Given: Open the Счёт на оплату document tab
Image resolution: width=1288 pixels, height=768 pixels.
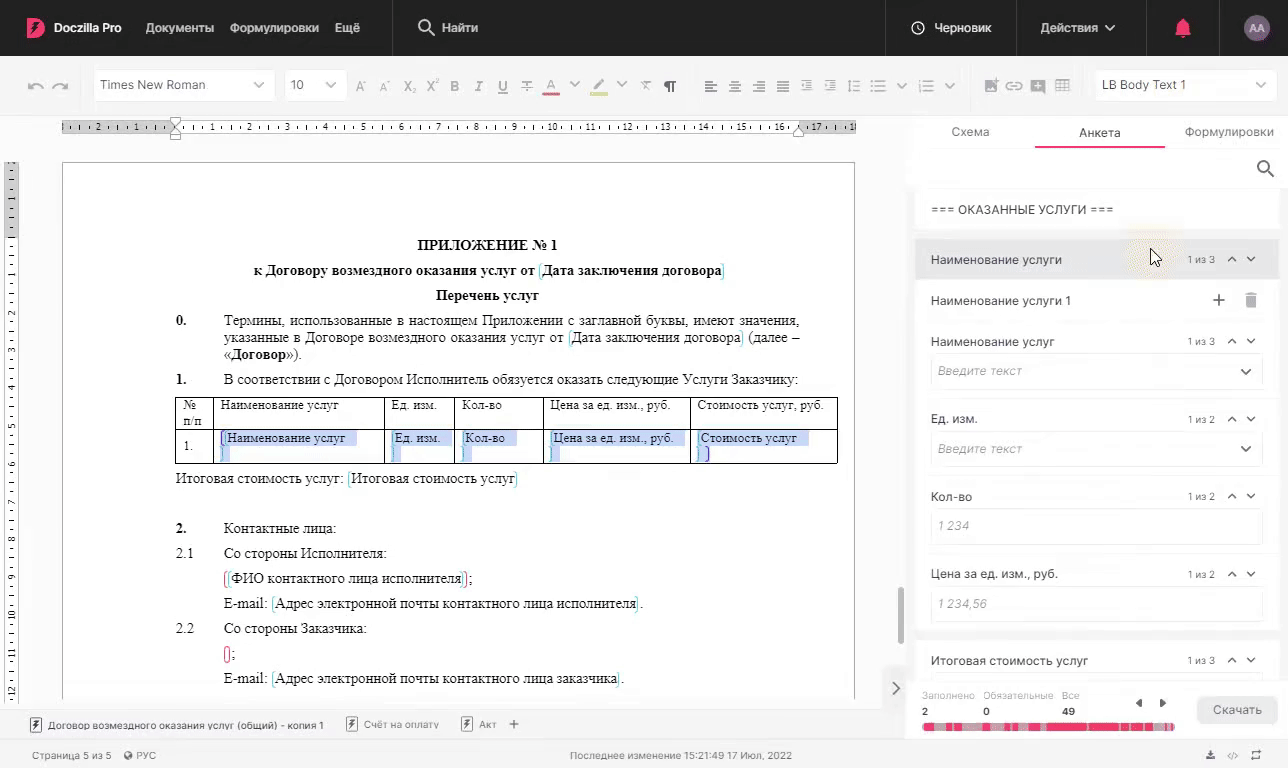Looking at the screenshot, I should (x=393, y=724).
